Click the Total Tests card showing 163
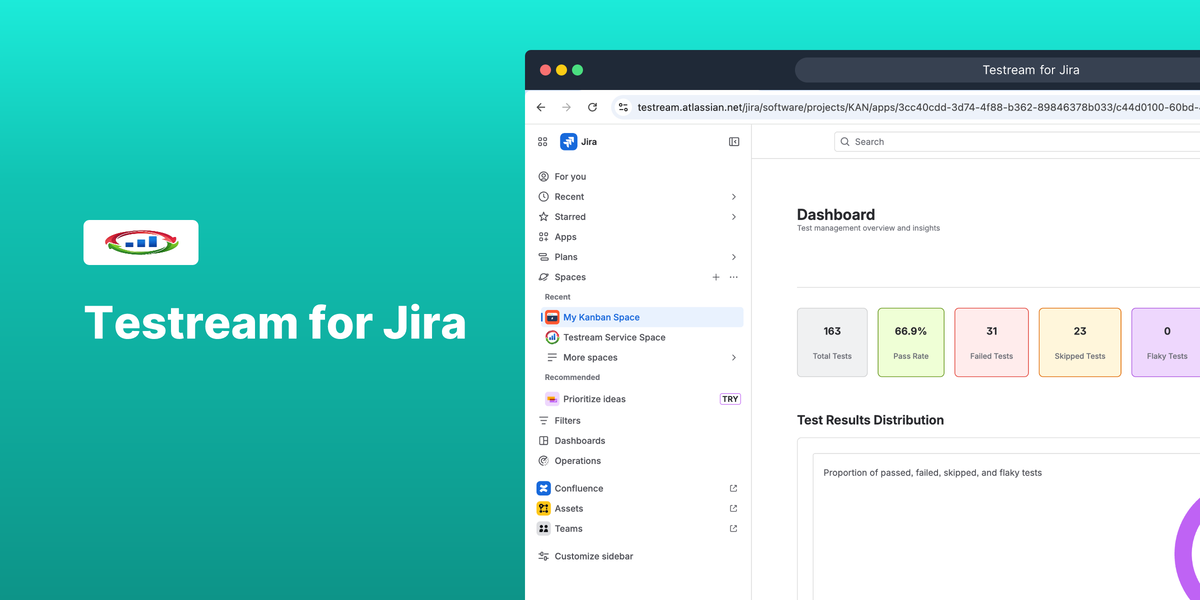 (832, 342)
